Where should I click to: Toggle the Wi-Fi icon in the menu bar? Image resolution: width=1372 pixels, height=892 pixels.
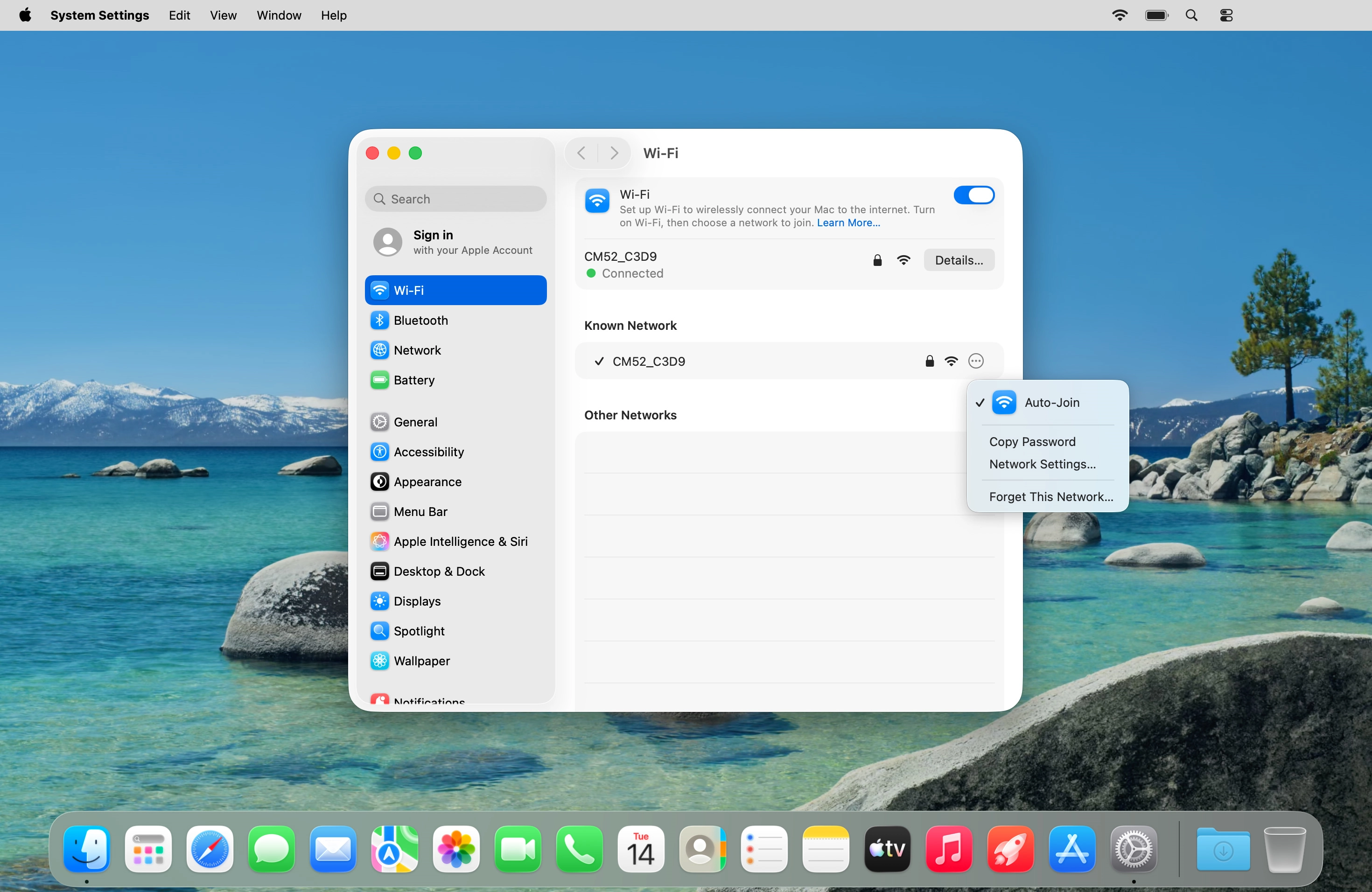[x=1120, y=15]
